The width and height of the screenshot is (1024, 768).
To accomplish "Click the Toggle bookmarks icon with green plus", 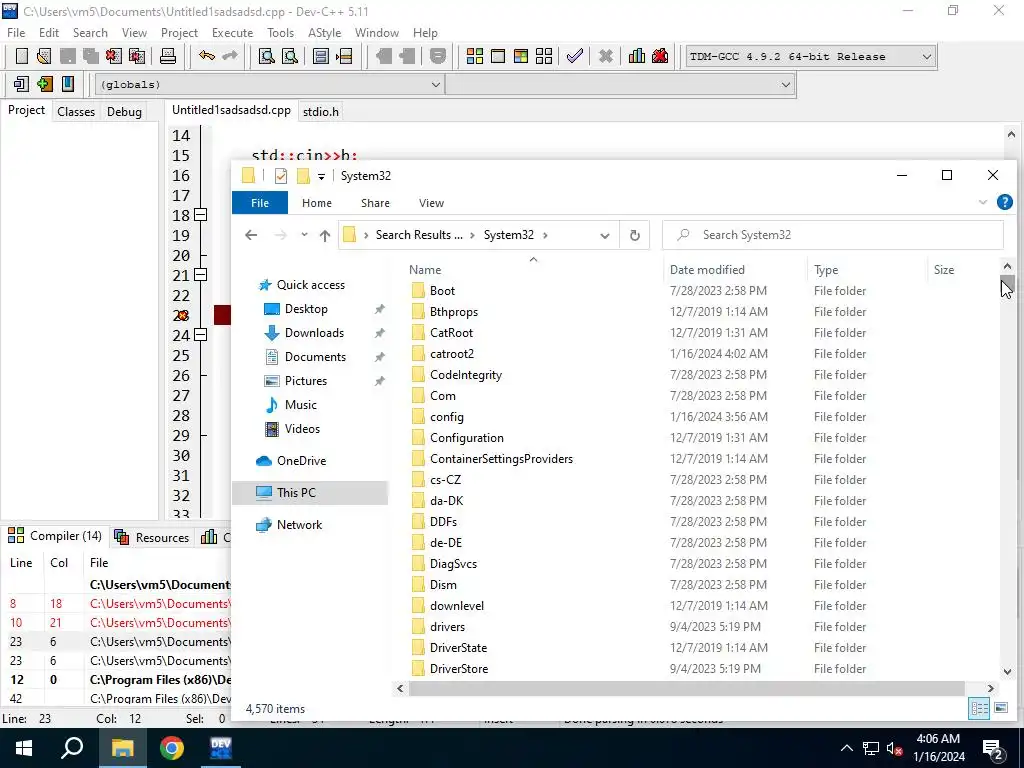I will click(44, 84).
